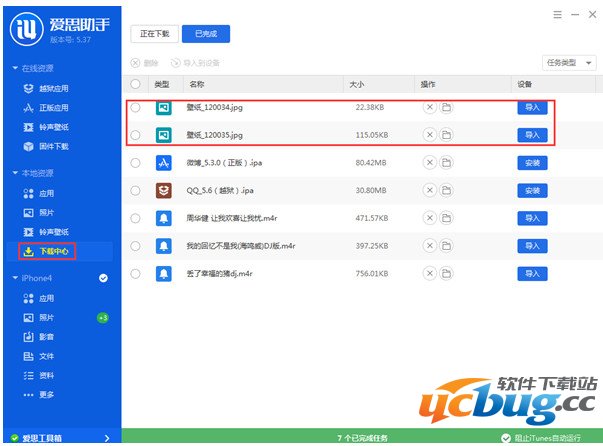
Task: Select row 壁纸_120034.jpg checkbox
Action: coord(135,107)
